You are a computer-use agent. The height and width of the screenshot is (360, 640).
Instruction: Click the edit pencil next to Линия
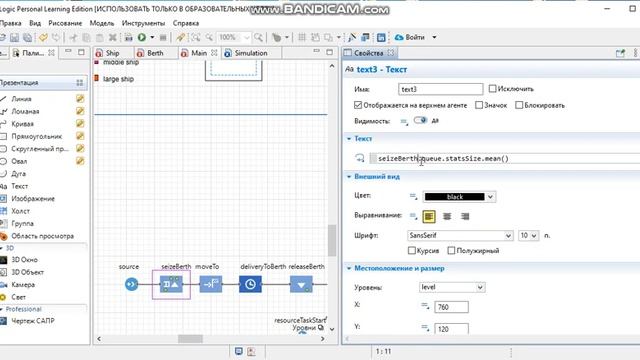[x=80, y=98]
